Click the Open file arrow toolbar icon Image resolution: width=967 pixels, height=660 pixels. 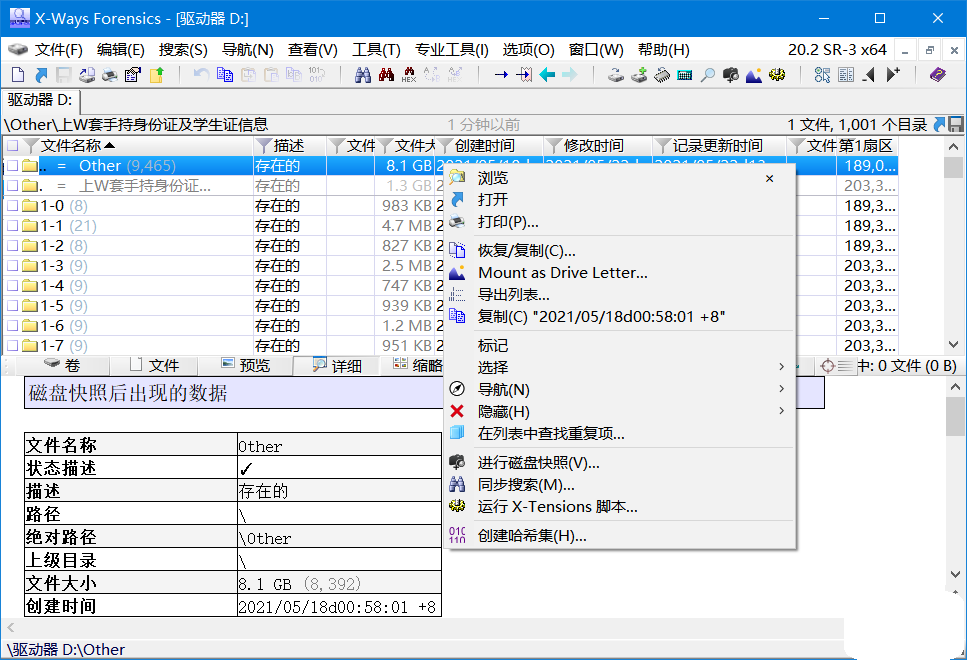(41, 75)
